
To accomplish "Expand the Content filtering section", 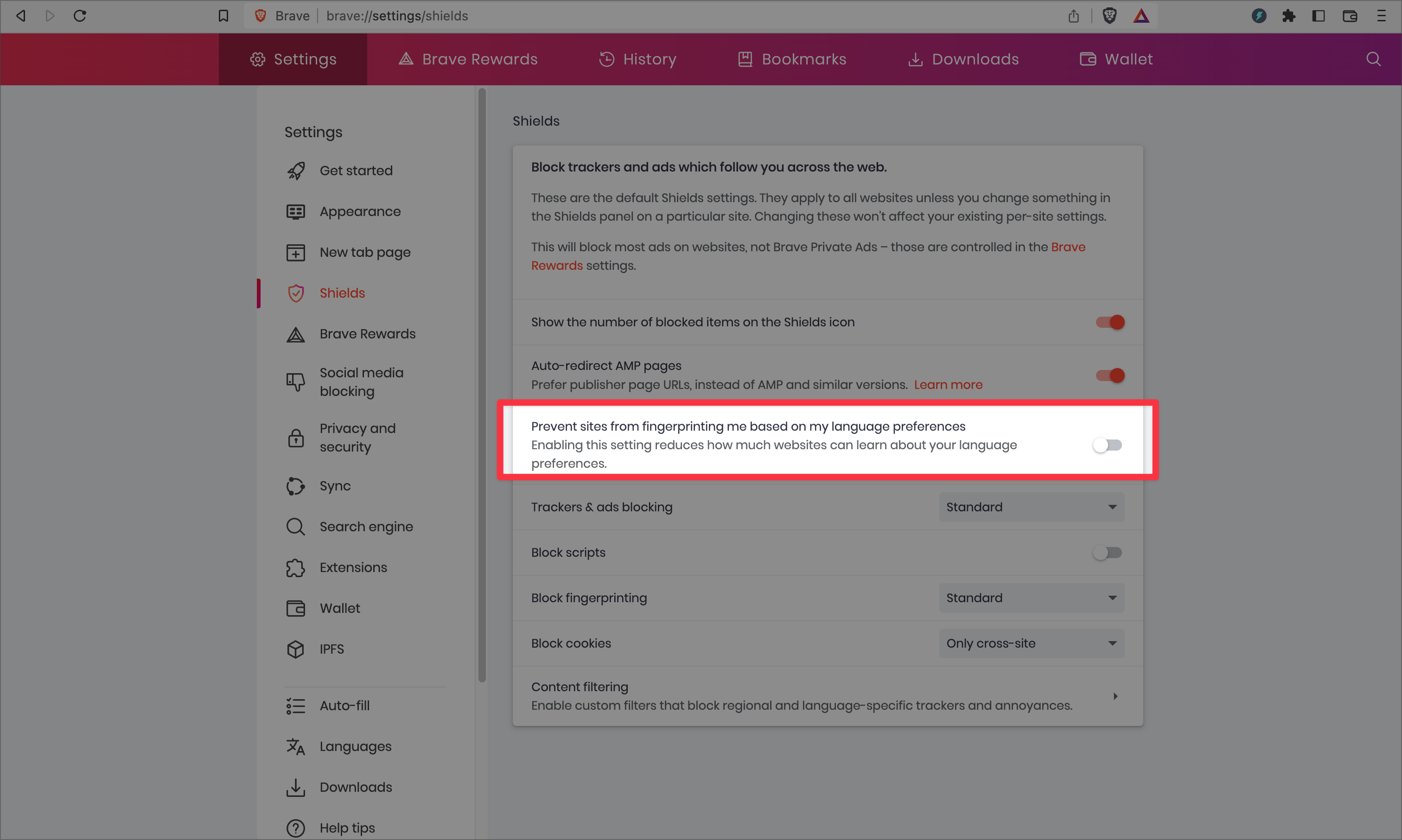I will [1115, 696].
